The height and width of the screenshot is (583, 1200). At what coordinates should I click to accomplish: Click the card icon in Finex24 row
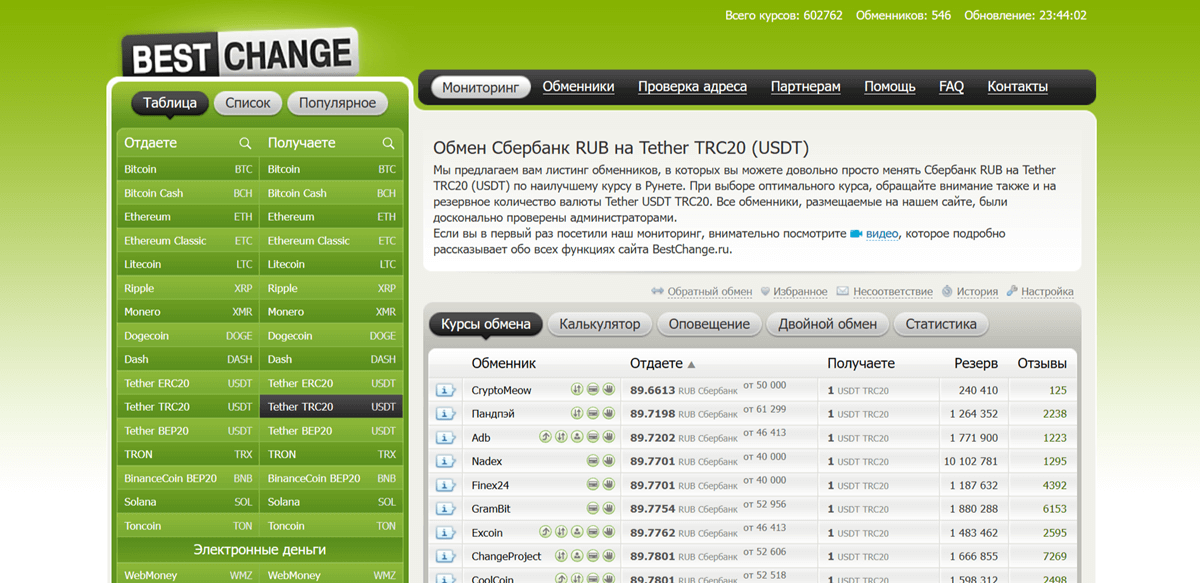tap(593, 484)
